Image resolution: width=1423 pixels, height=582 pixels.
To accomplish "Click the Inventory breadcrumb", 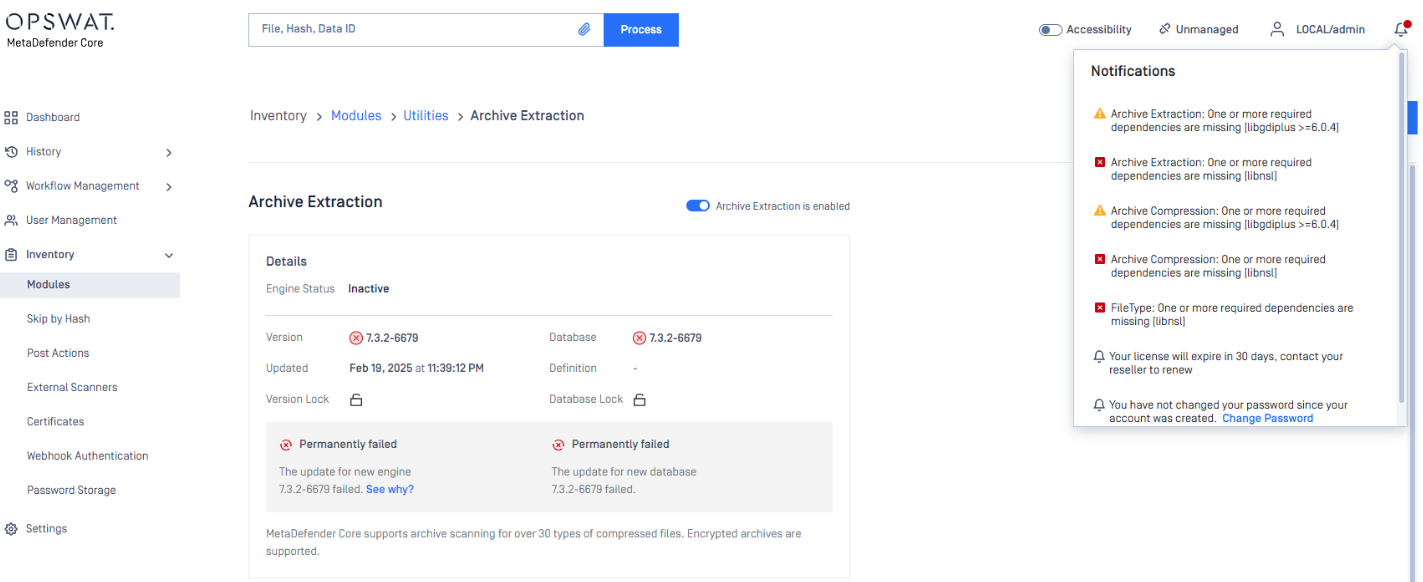I will pos(278,116).
